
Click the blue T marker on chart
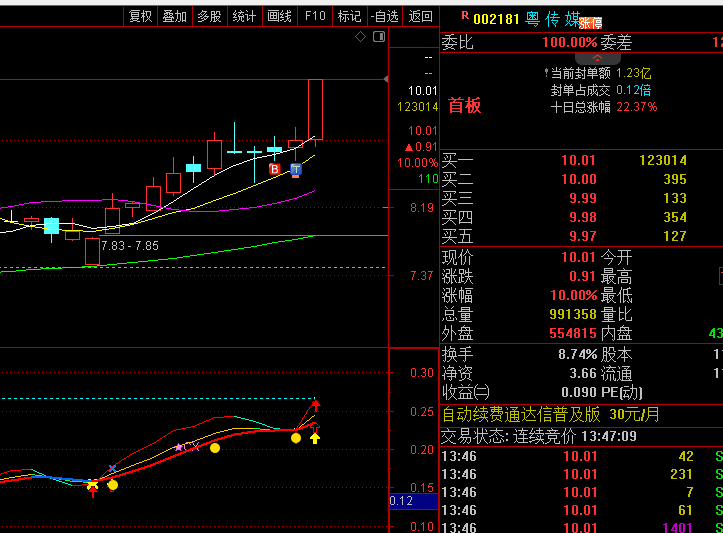(x=296, y=169)
